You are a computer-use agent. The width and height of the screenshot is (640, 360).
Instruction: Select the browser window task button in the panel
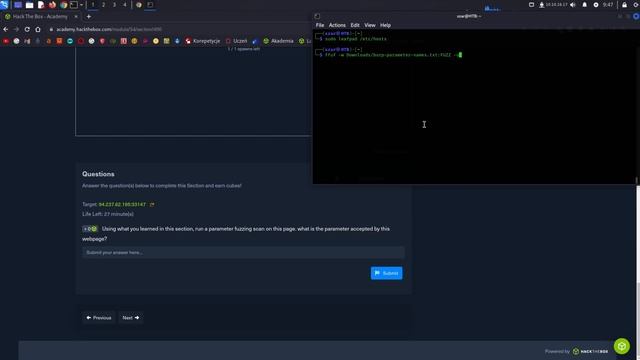click(x=139, y=5)
